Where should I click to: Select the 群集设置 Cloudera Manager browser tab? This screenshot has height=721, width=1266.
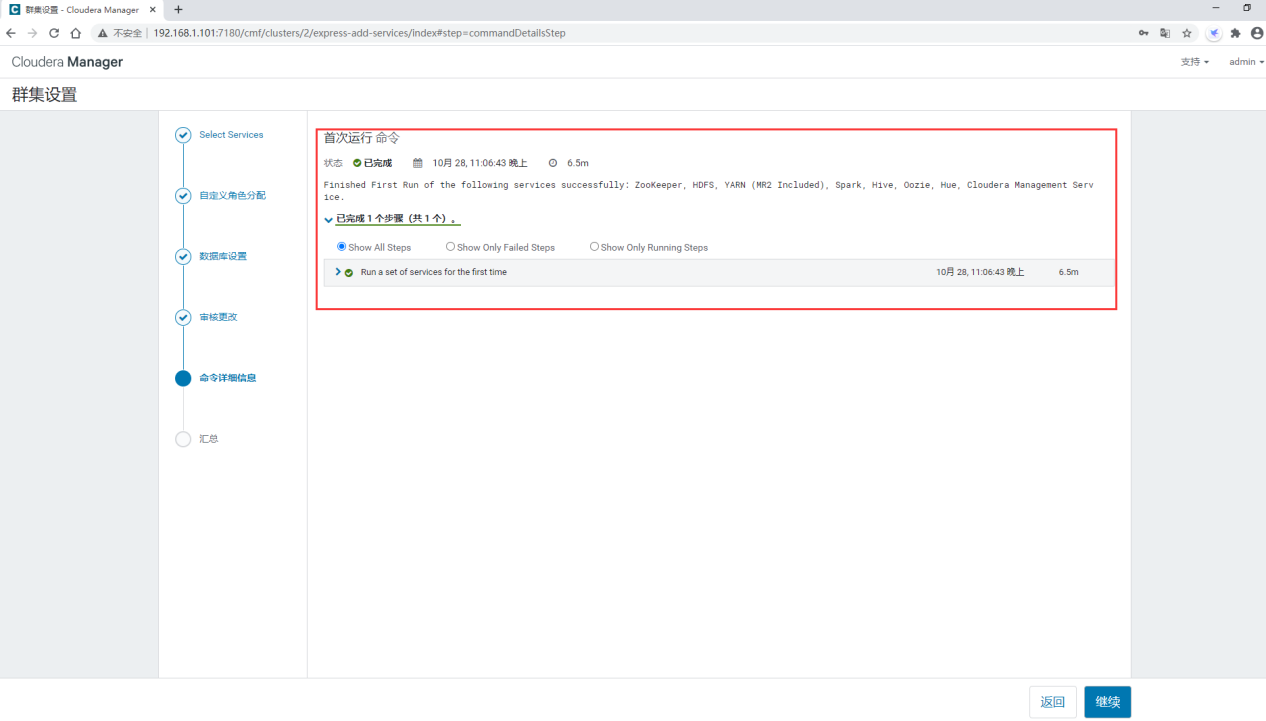[82, 9]
